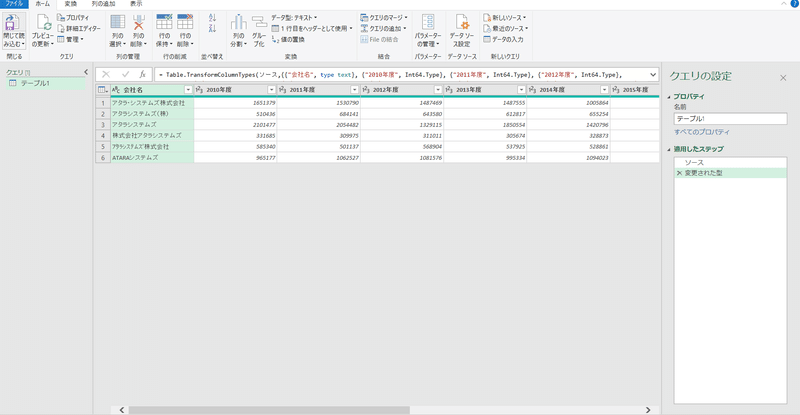Collapse the プロパティ section
This screenshot has width=800, height=415.
(x=669, y=96)
